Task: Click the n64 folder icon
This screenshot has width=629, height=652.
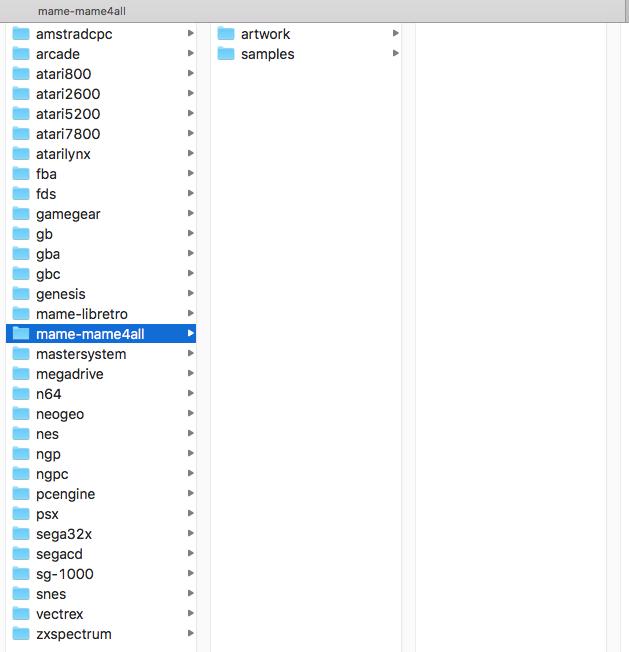Action: click(21, 393)
